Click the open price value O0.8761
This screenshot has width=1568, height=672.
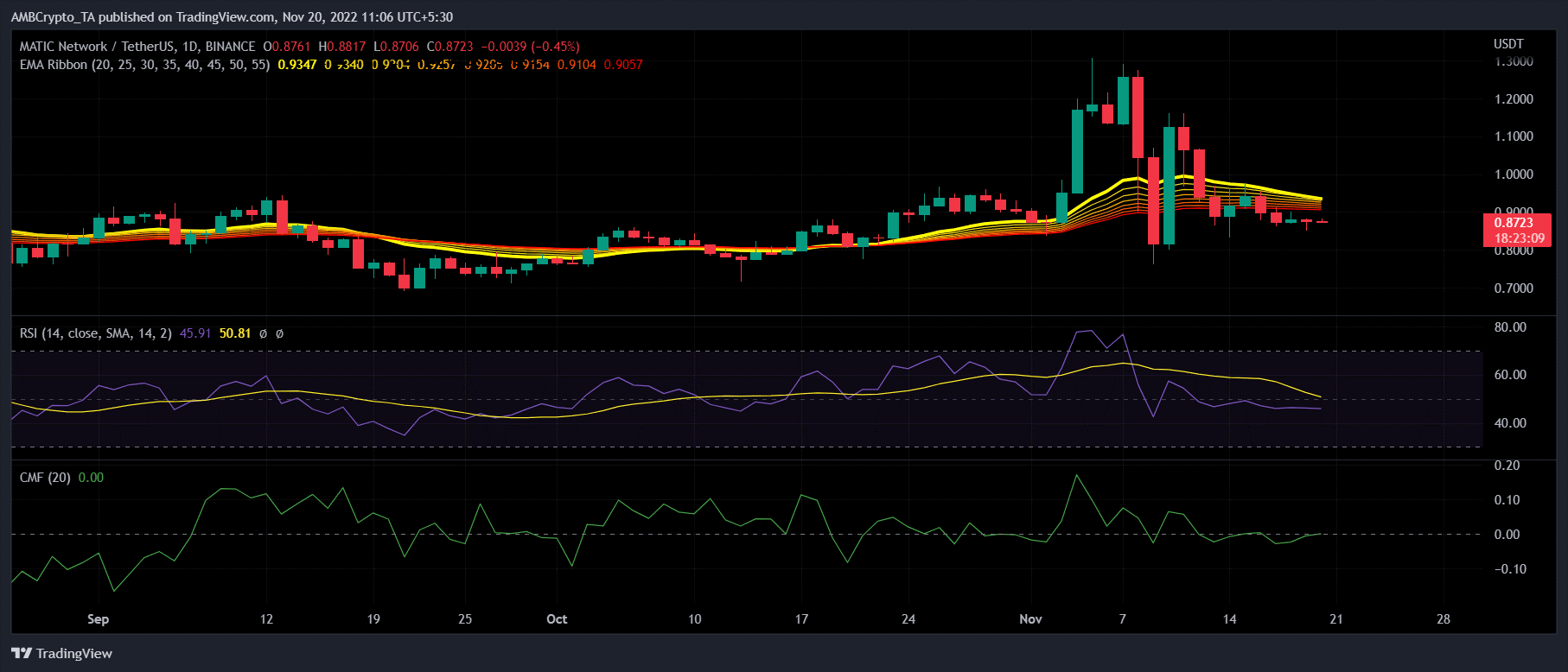coord(286,47)
